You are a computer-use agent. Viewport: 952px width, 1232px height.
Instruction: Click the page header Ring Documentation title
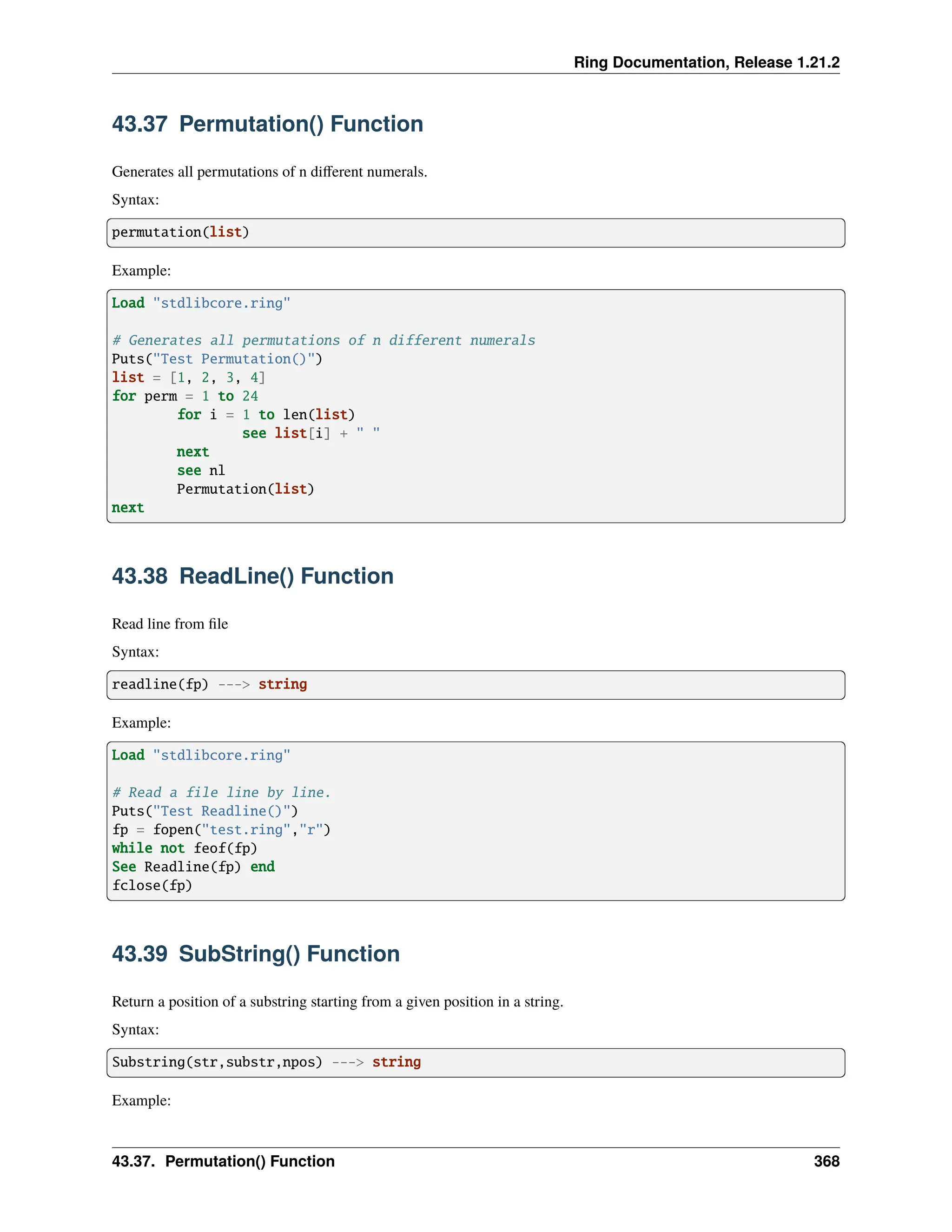706,62
